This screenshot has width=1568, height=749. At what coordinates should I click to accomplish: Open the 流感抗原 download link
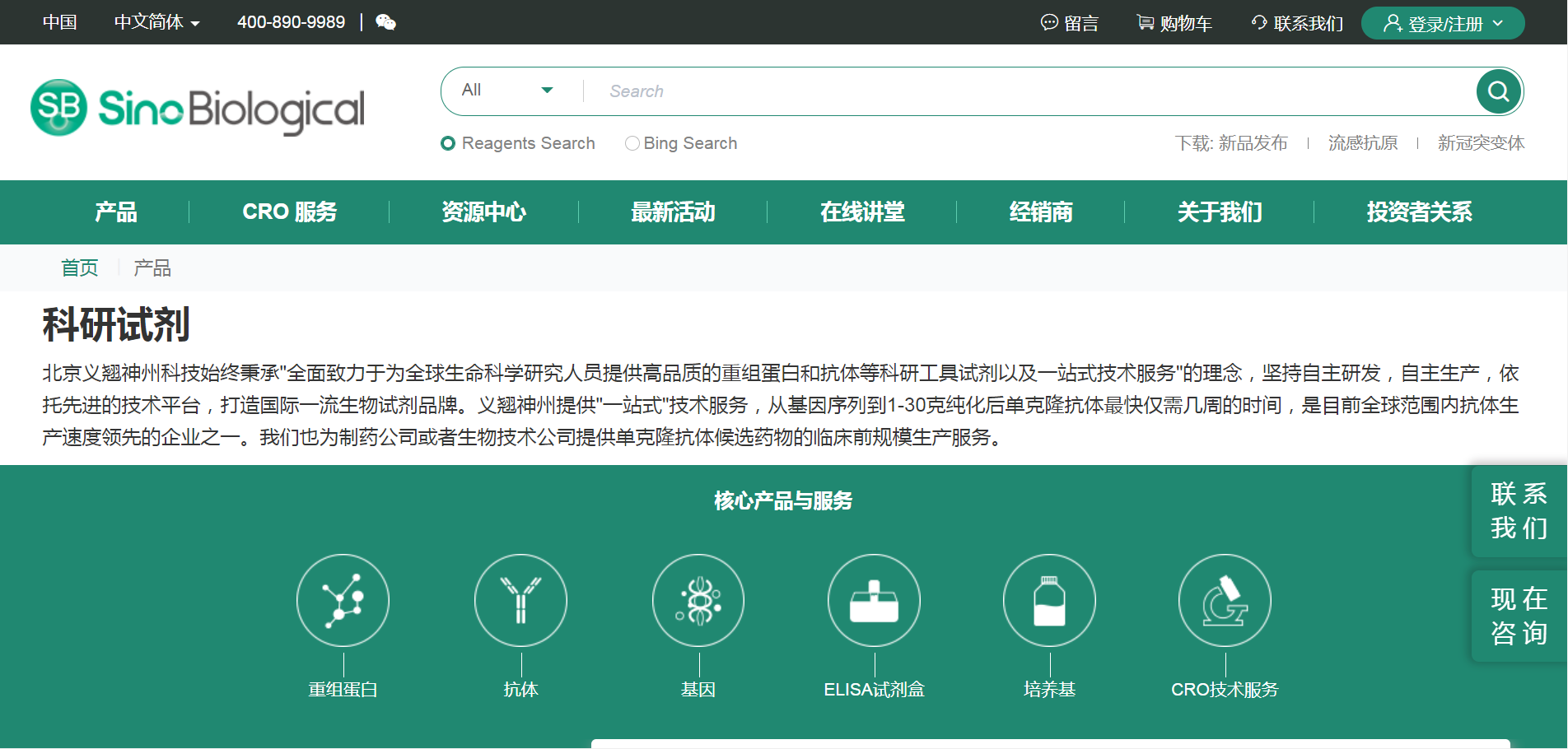pos(1362,143)
